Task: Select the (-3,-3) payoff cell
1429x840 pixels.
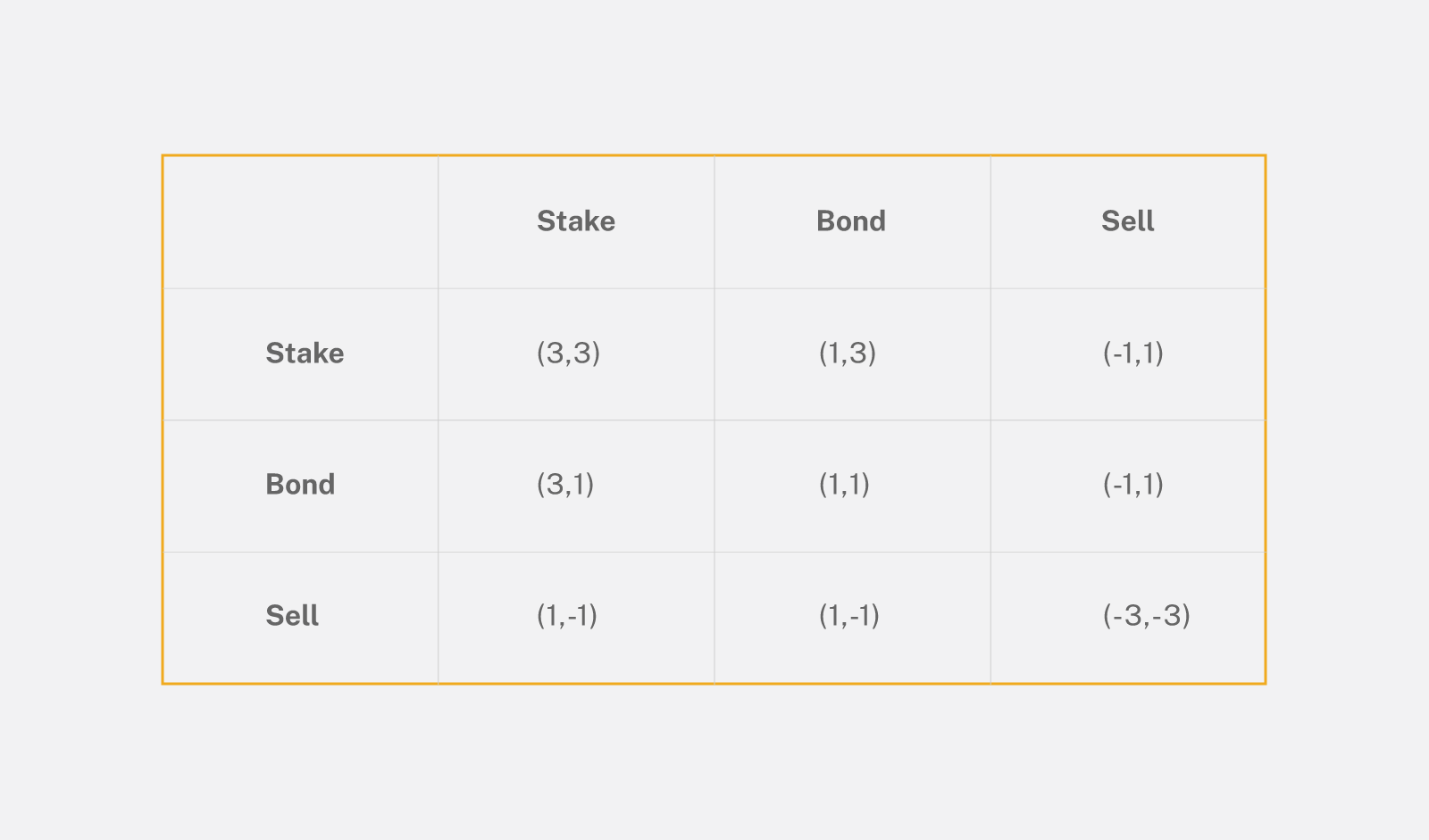Action: (x=1146, y=616)
